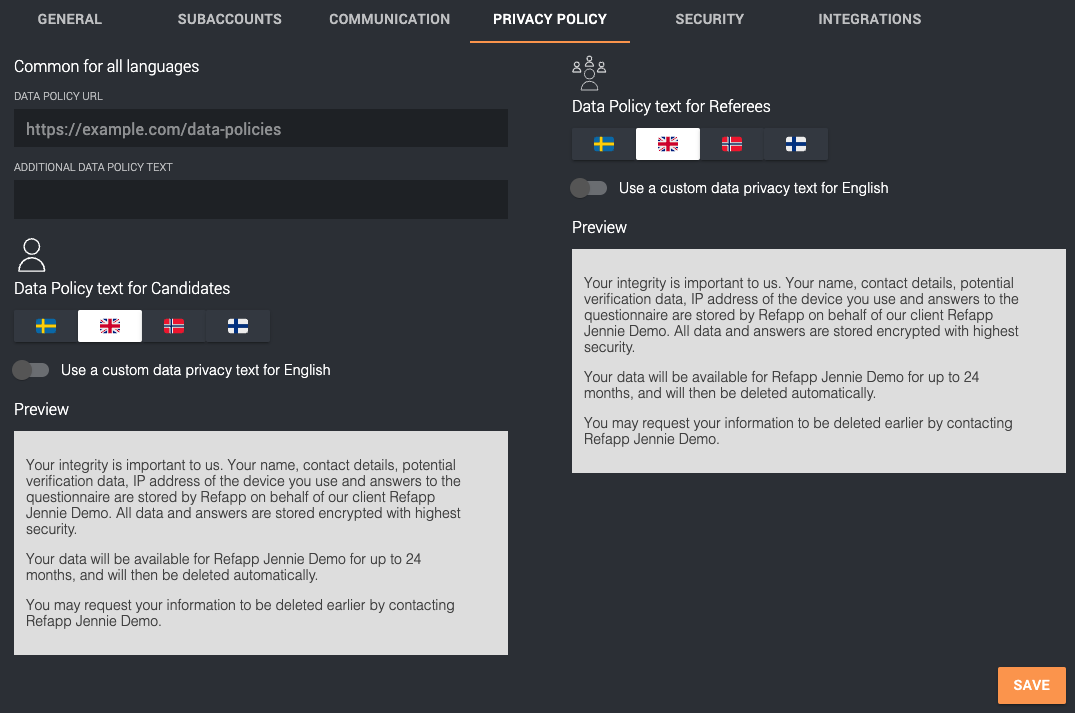Switch to the Integrations tab

[869, 19]
